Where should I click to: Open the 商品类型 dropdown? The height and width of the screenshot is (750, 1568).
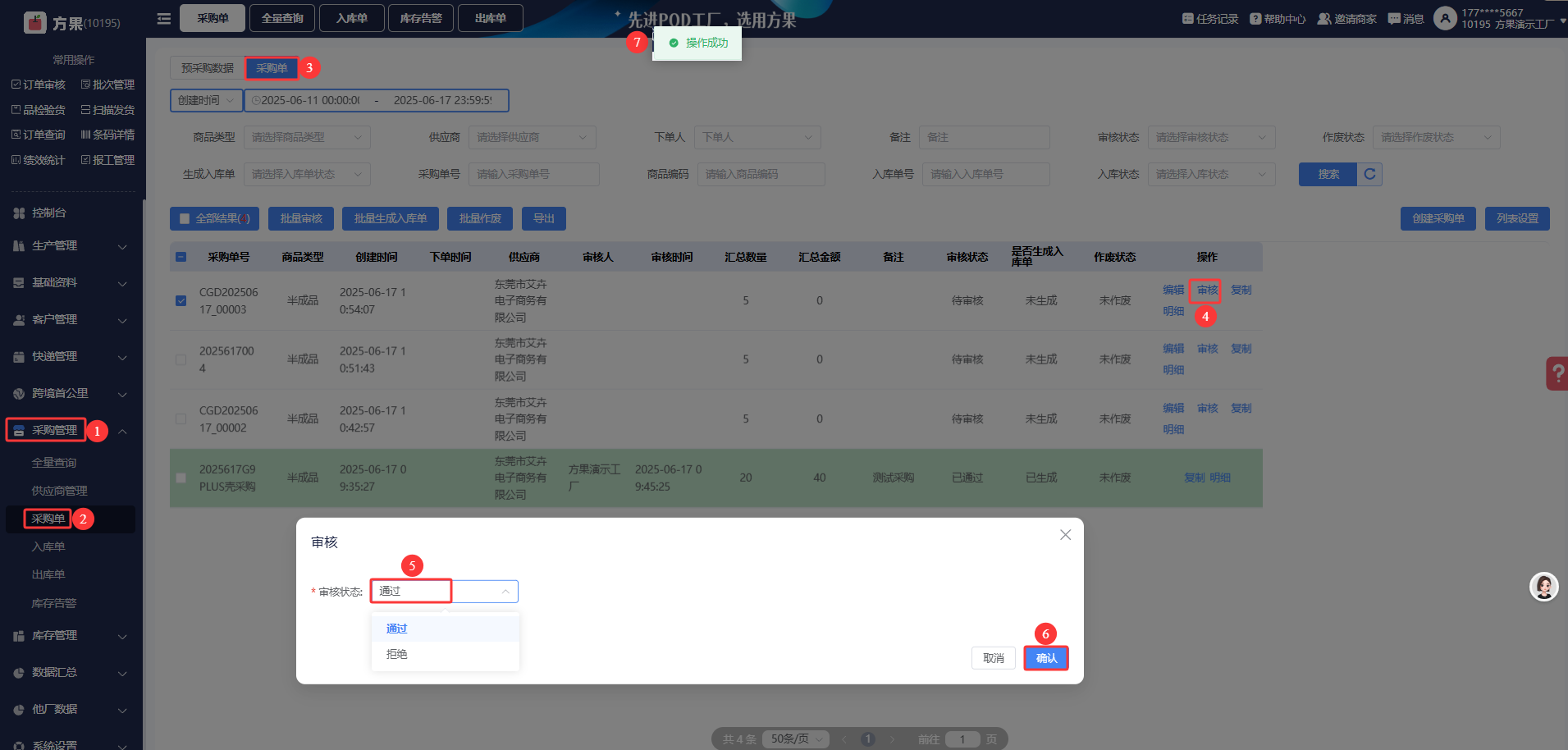[307, 137]
